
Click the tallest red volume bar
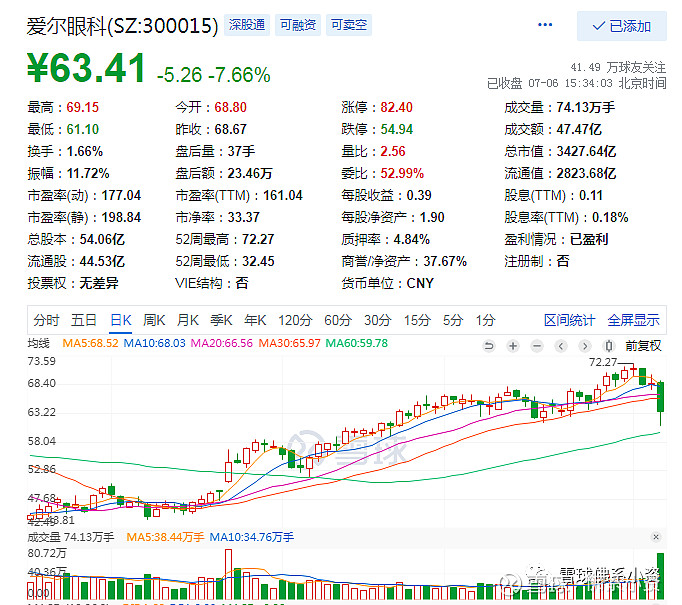pos(228,574)
